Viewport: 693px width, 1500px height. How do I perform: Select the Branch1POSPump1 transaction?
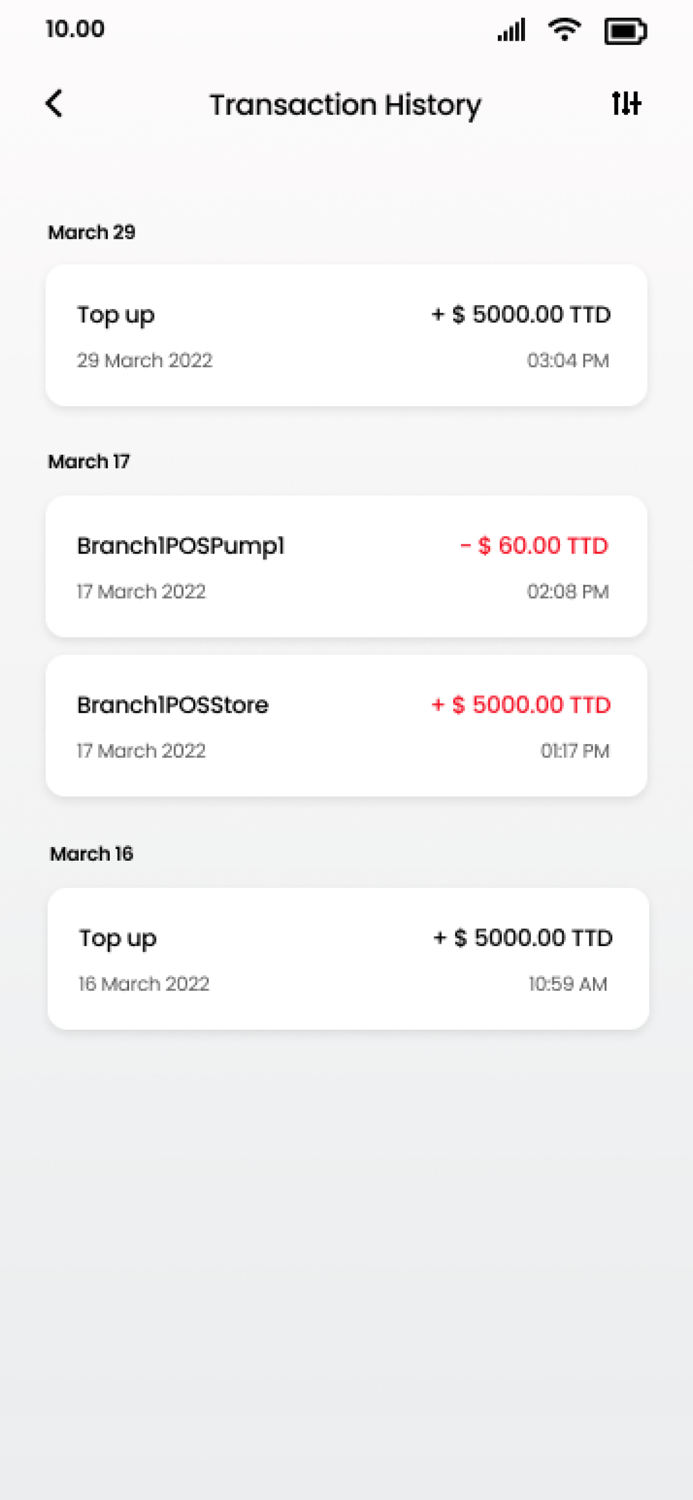coord(346,565)
